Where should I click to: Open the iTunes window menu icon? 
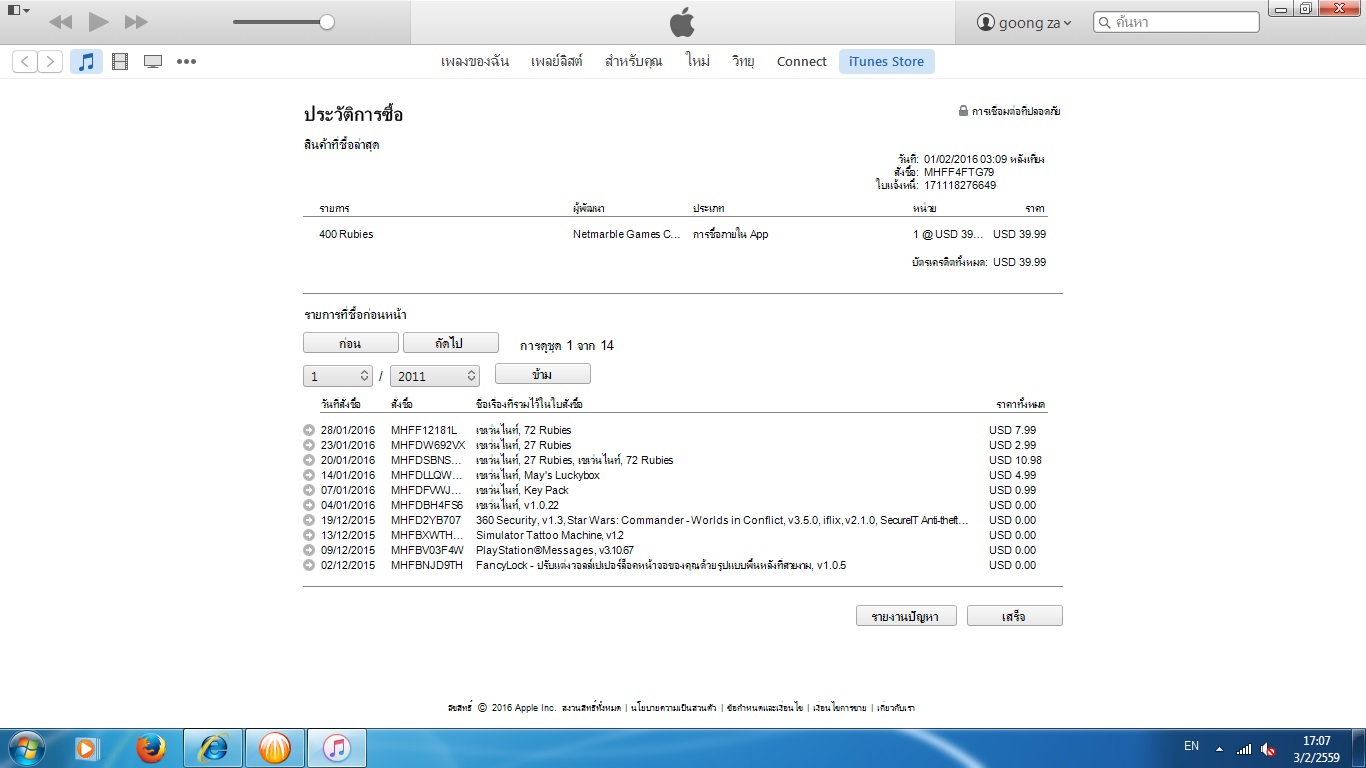[17, 11]
